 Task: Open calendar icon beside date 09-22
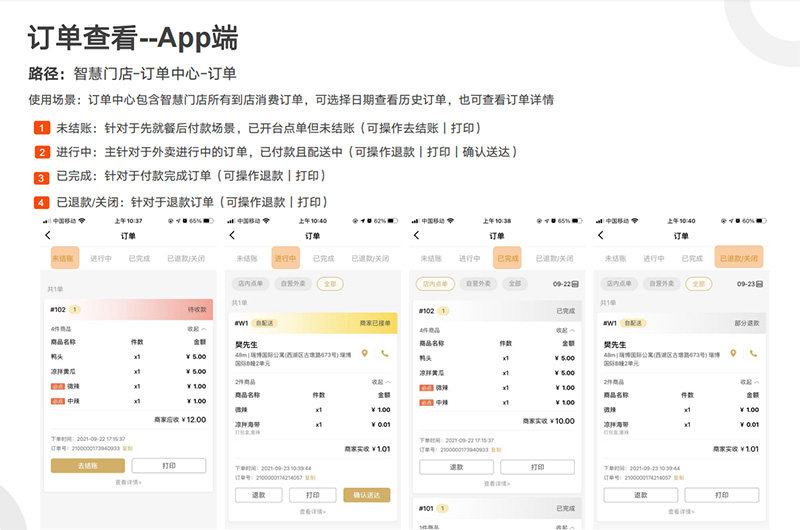point(575,284)
